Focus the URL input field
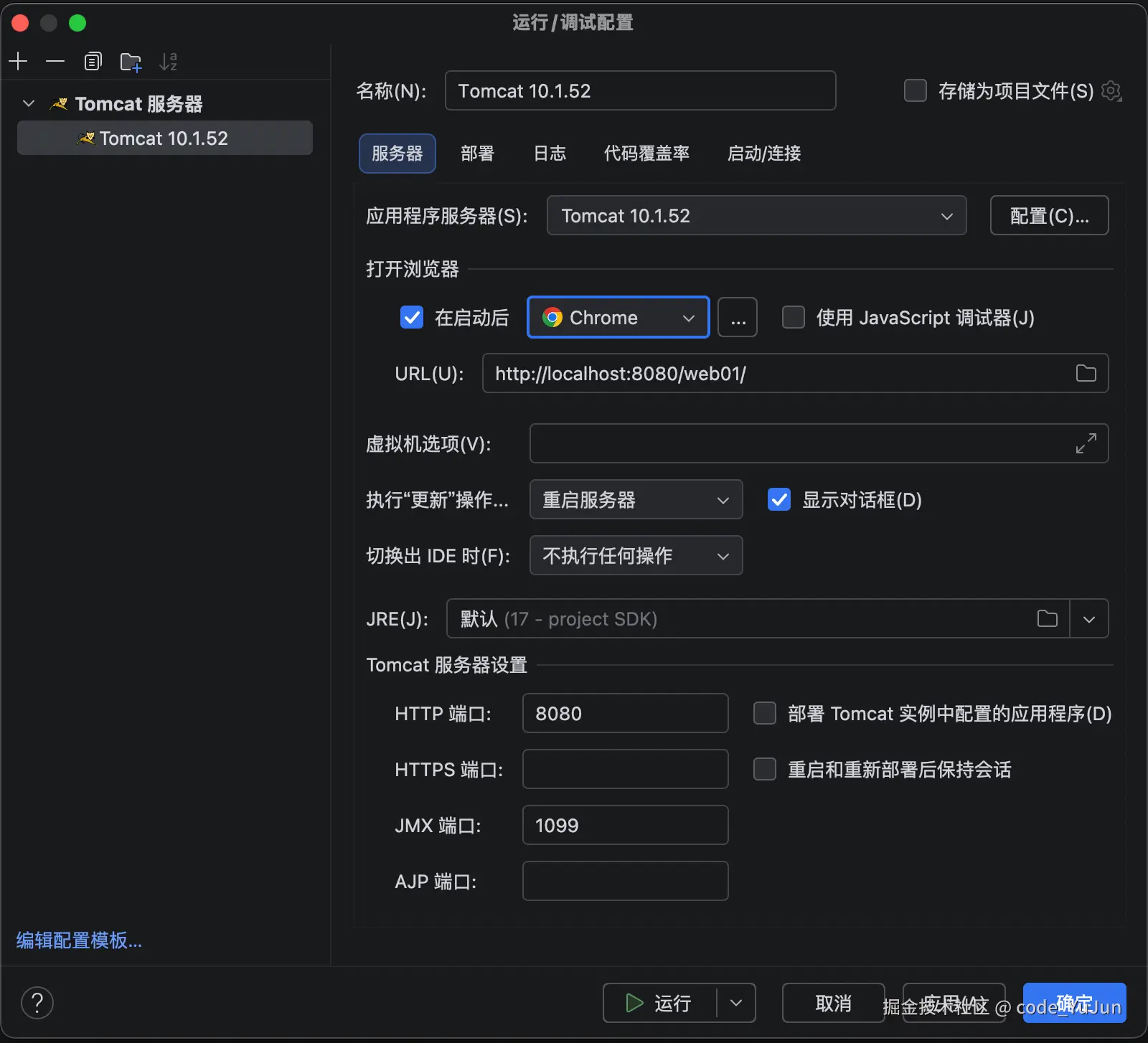 [796, 373]
